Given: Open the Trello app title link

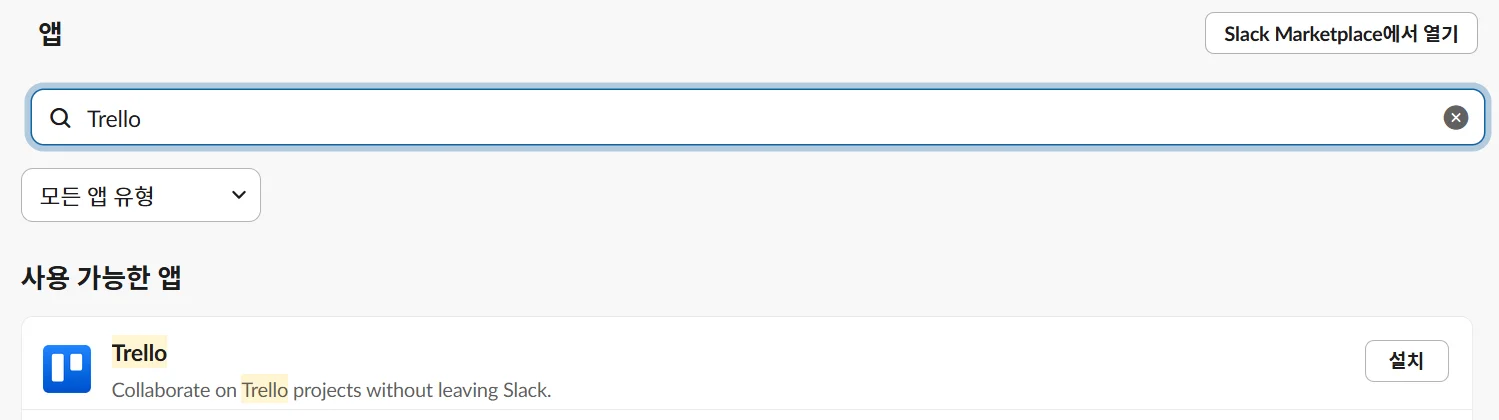Looking at the screenshot, I should 139,353.
